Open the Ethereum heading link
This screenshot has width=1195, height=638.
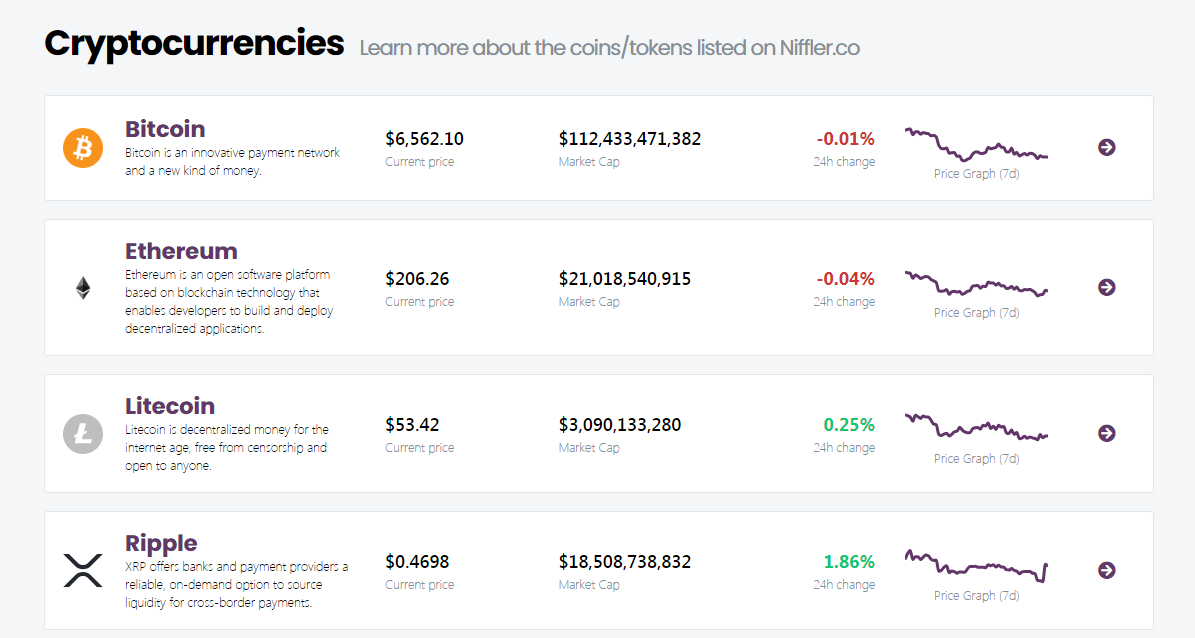[x=181, y=251]
